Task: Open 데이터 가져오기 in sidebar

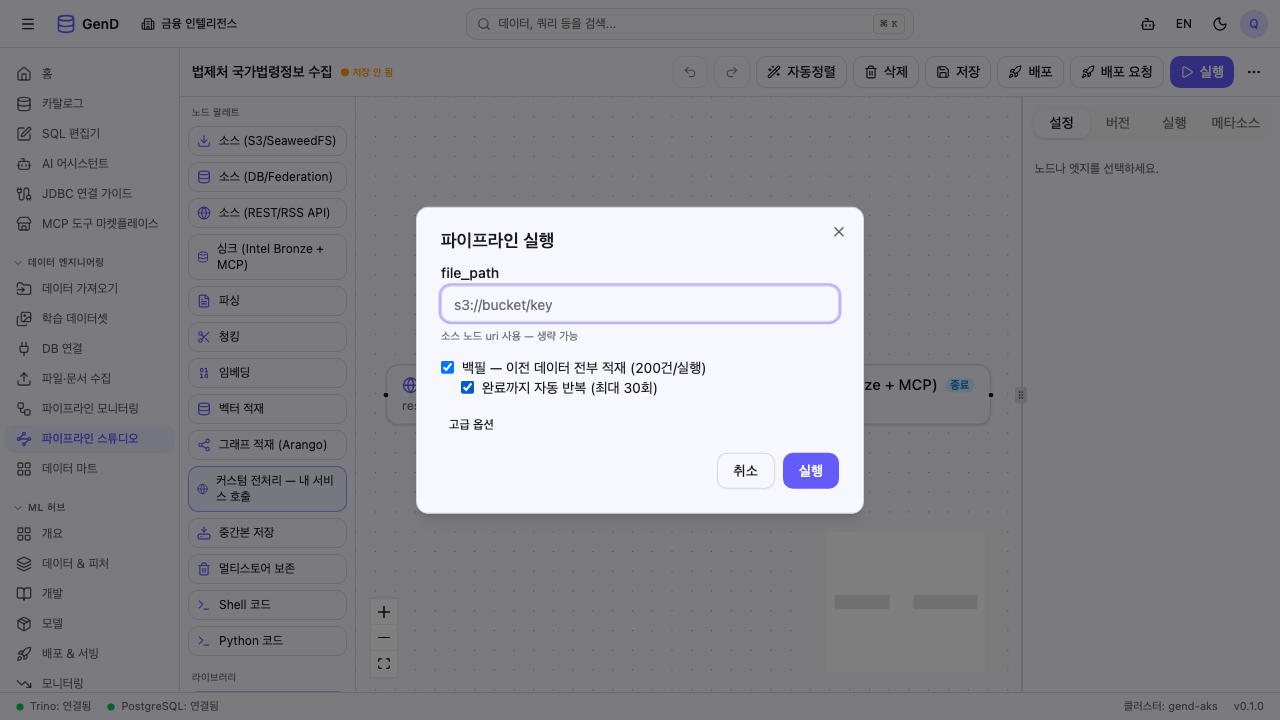Action: point(90,288)
